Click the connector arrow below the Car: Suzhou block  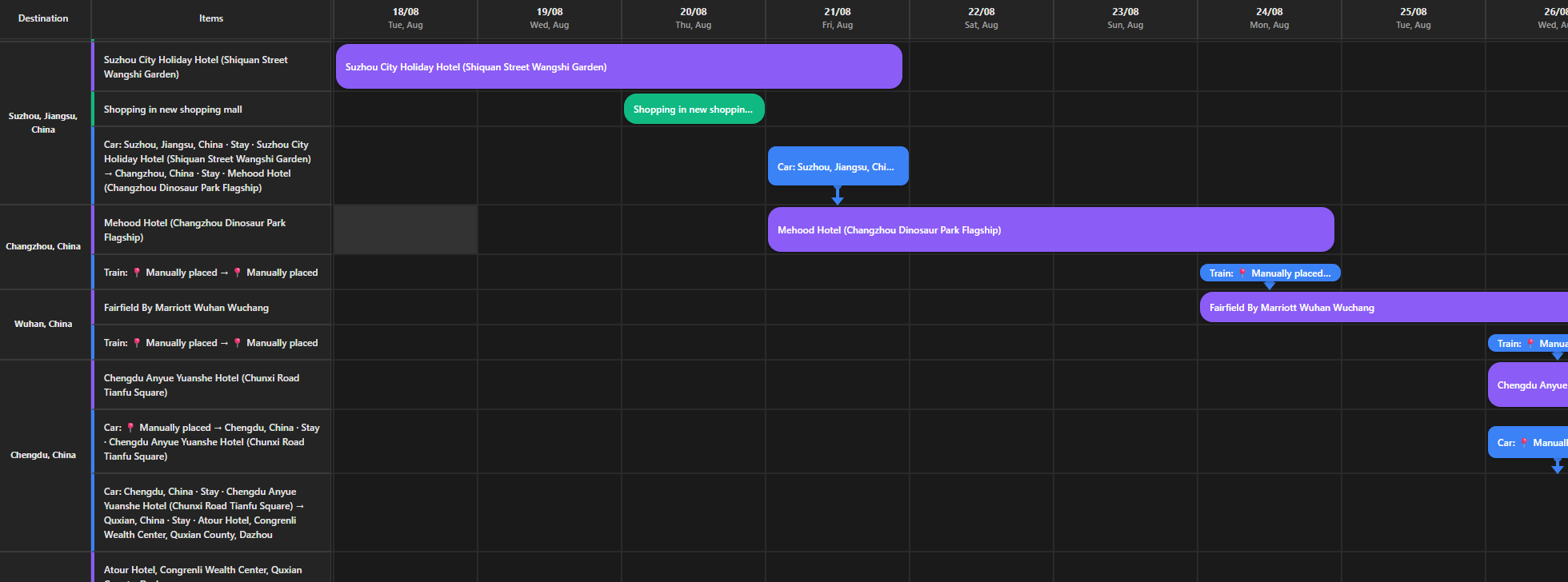[x=838, y=195]
